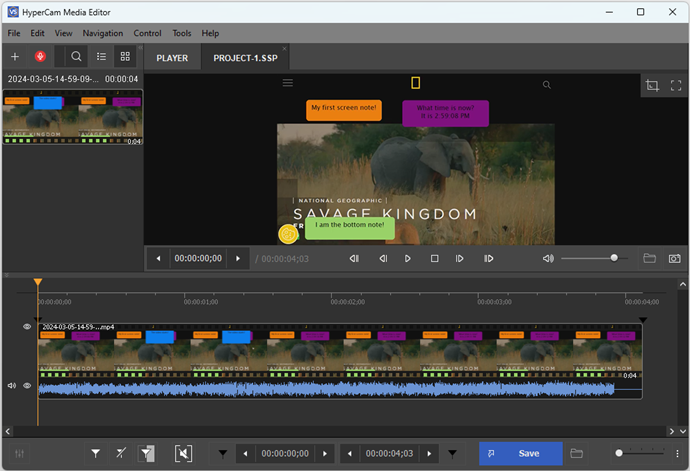Open audio mixer settings icon
This screenshot has height=471, width=690.
(x=19, y=453)
